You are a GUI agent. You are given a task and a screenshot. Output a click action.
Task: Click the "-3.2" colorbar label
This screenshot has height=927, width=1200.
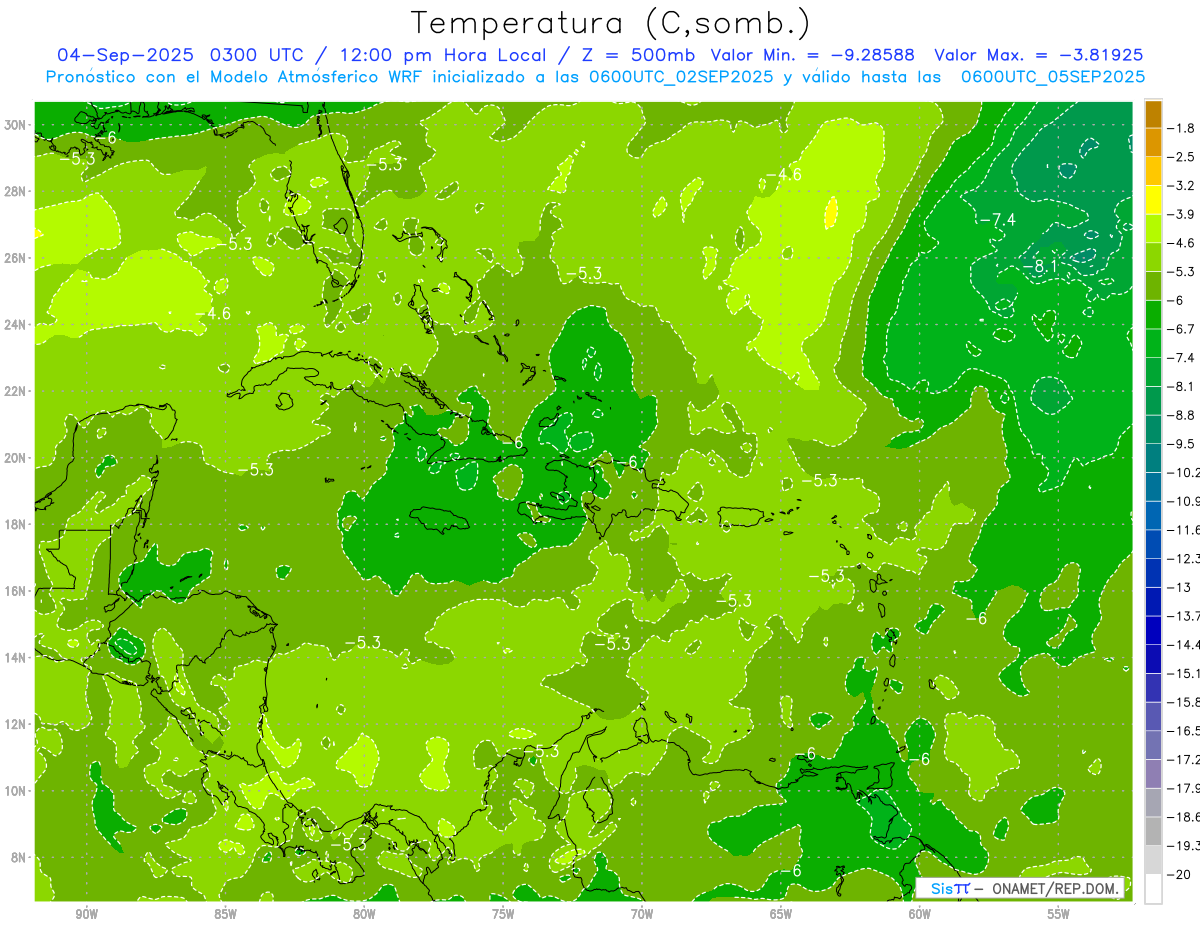coord(1181,185)
